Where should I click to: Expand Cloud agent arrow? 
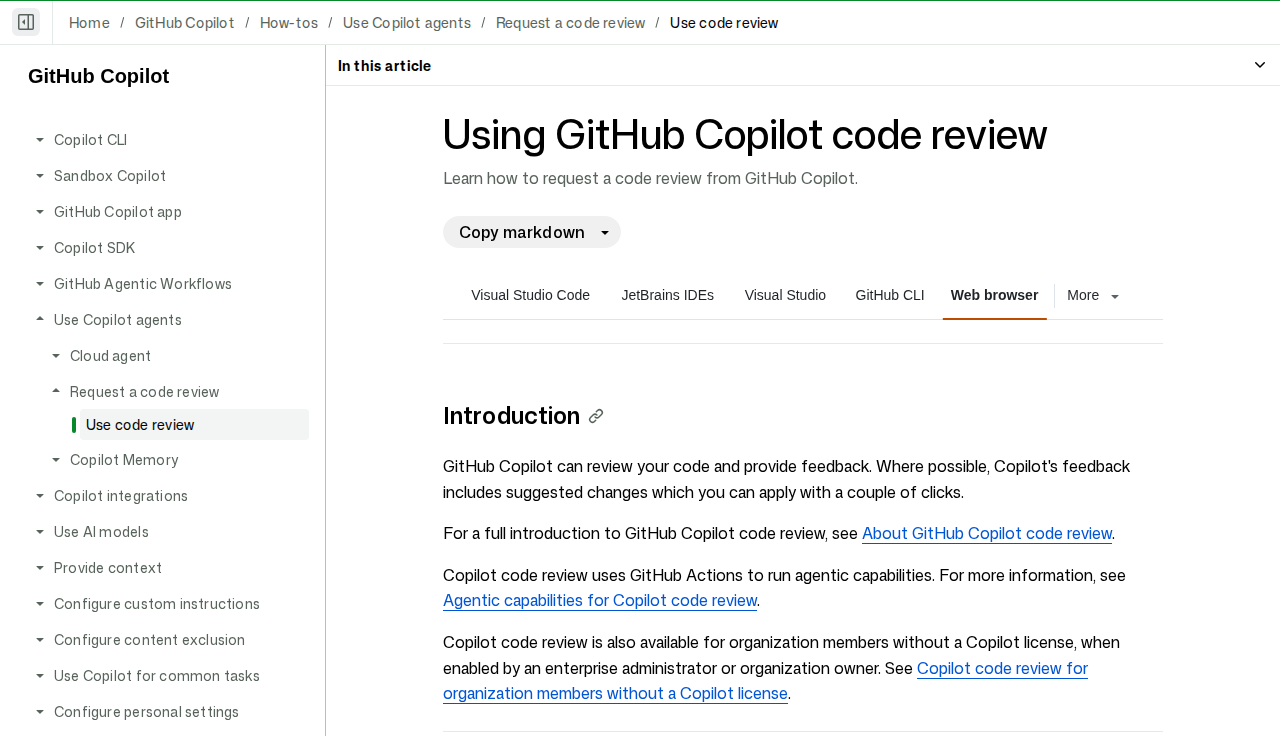56,356
